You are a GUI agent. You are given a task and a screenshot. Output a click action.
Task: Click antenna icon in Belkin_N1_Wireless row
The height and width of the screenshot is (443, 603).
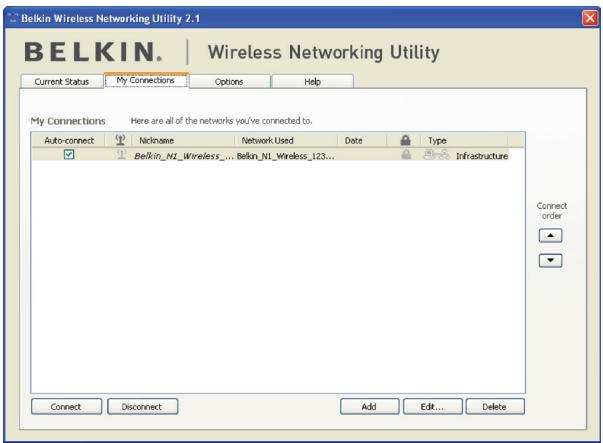pyautogui.click(x=122, y=155)
